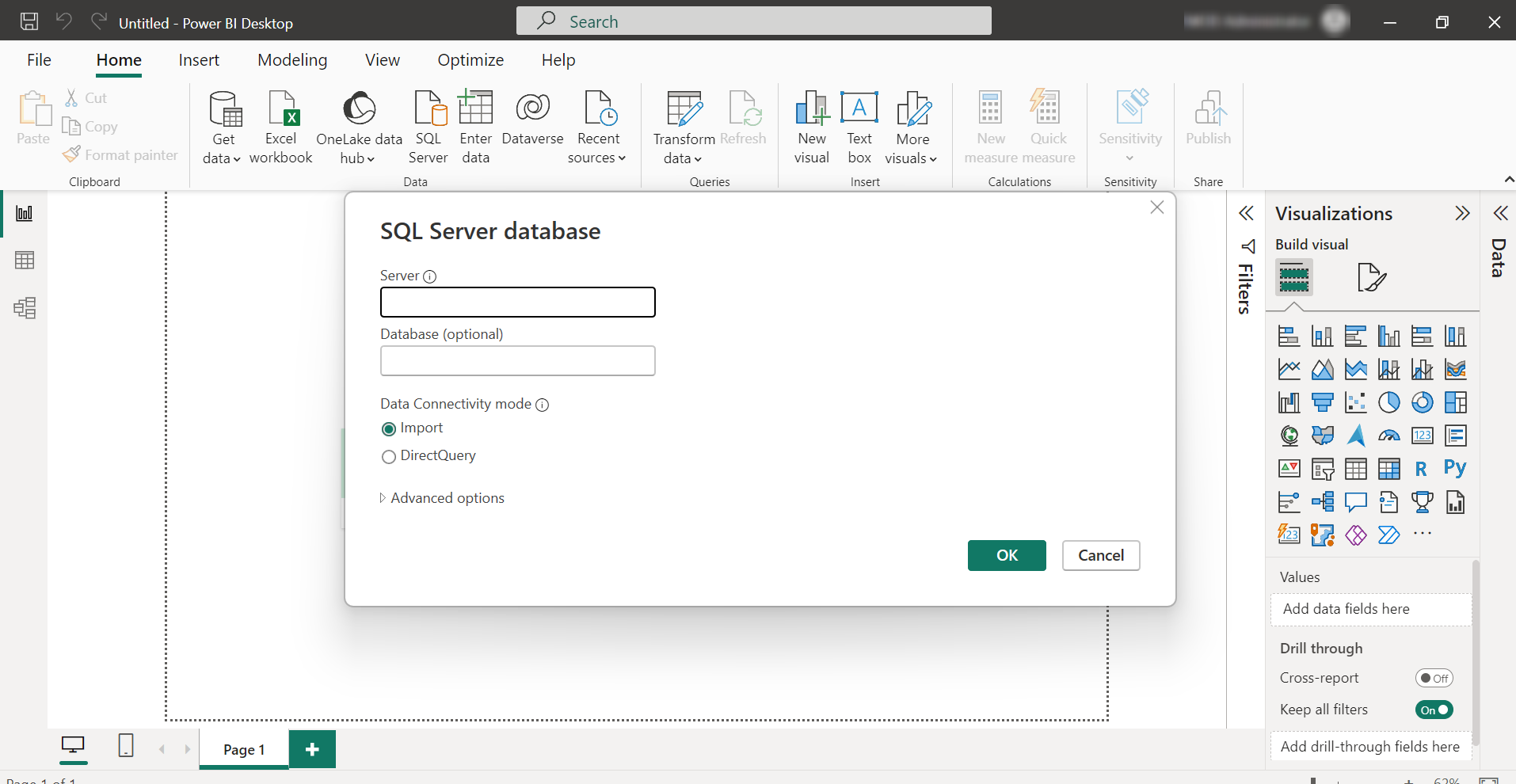Open the Insert ribbon tab
The image size is (1516, 784).
pos(199,59)
